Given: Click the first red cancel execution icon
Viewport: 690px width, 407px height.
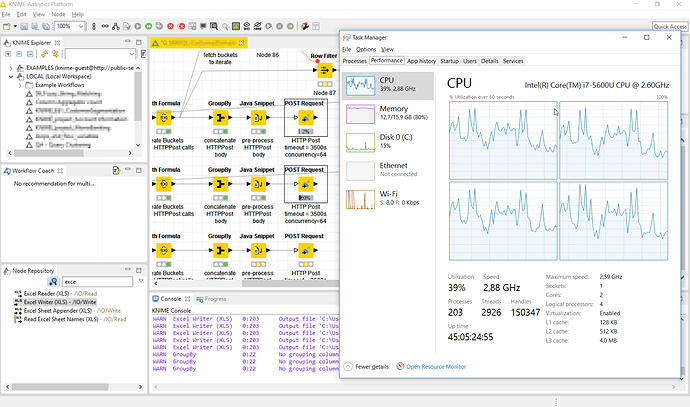Looking at the screenshot, I should (x=170, y=26).
